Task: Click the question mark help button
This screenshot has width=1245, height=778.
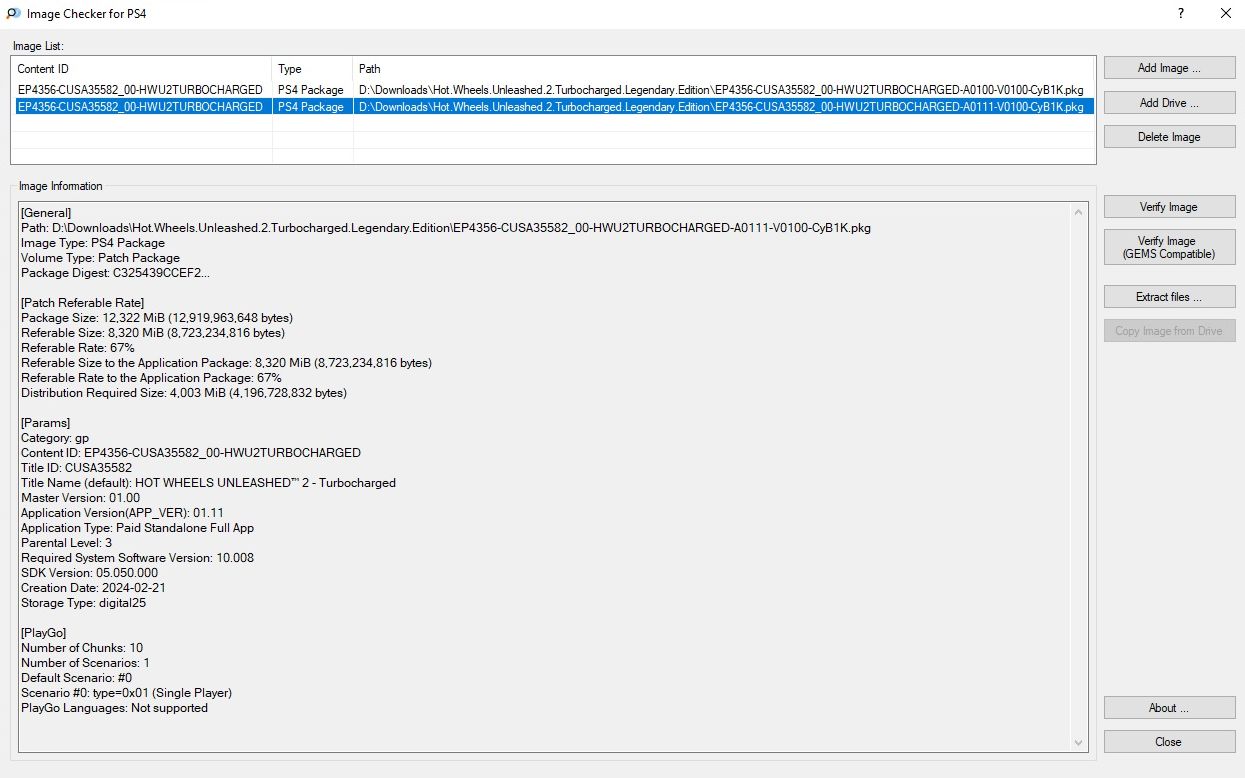Action: 1181,14
